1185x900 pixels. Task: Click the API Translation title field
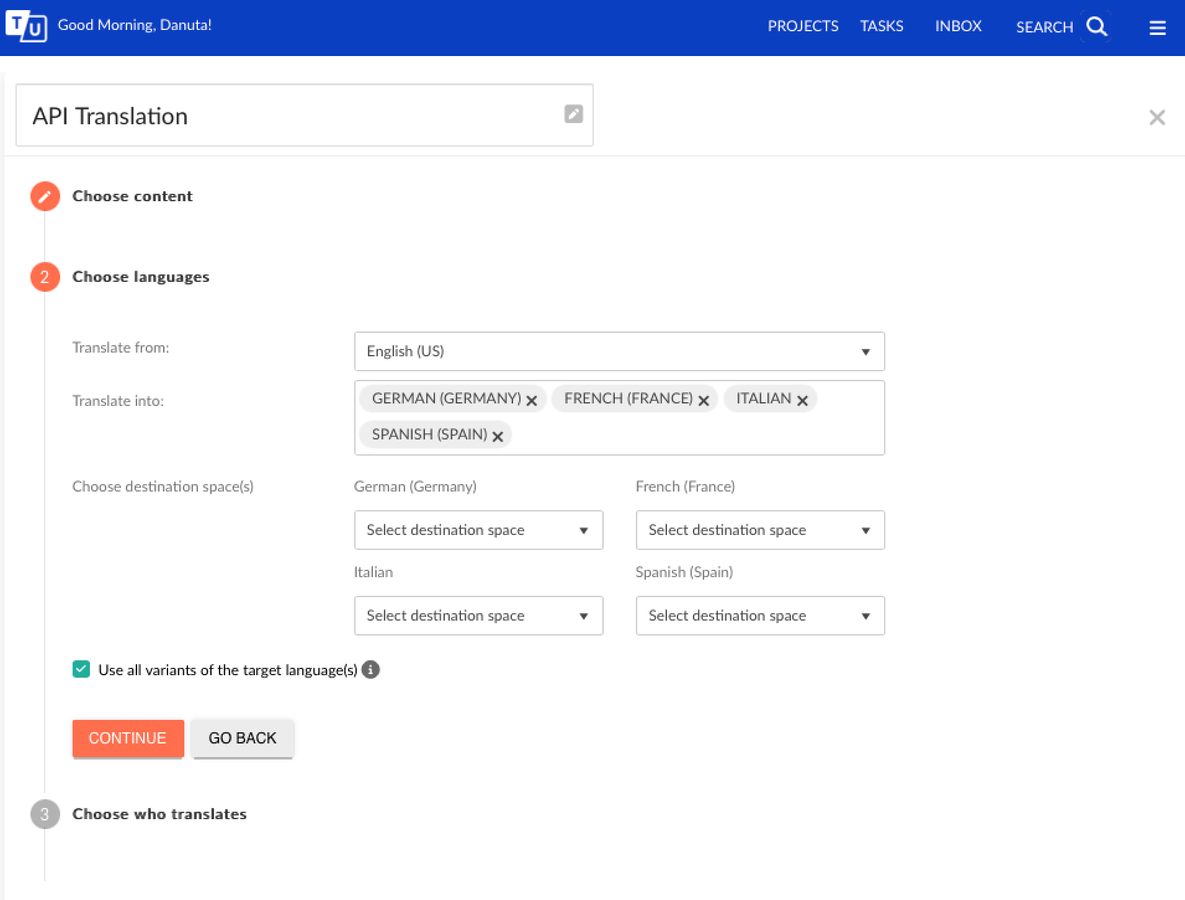pos(305,116)
